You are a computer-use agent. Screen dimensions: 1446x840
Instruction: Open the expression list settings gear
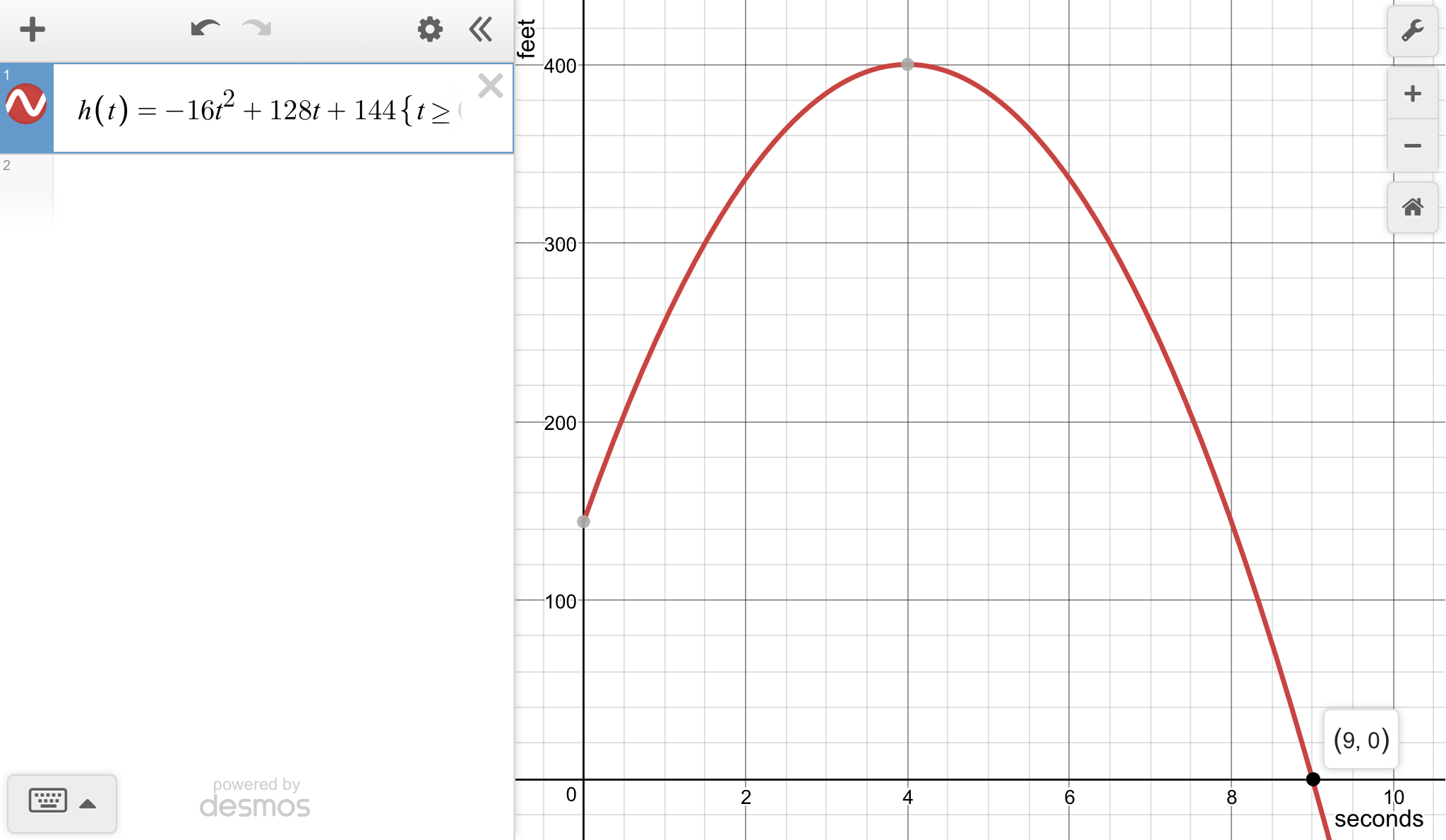[429, 30]
